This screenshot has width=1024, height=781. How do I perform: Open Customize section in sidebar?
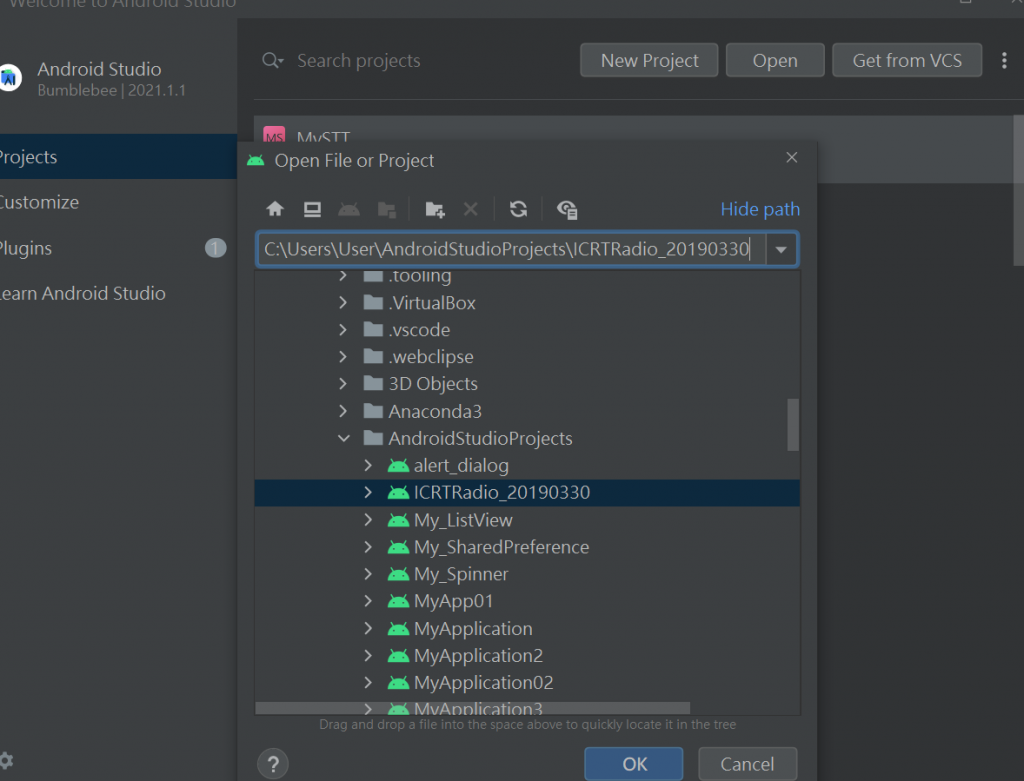click(x=118, y=202)
